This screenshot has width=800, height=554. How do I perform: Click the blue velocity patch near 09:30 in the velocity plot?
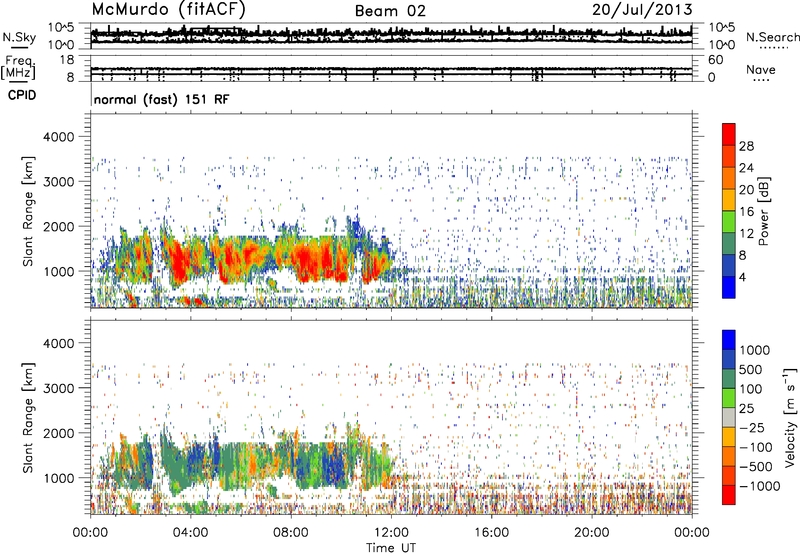334,467
